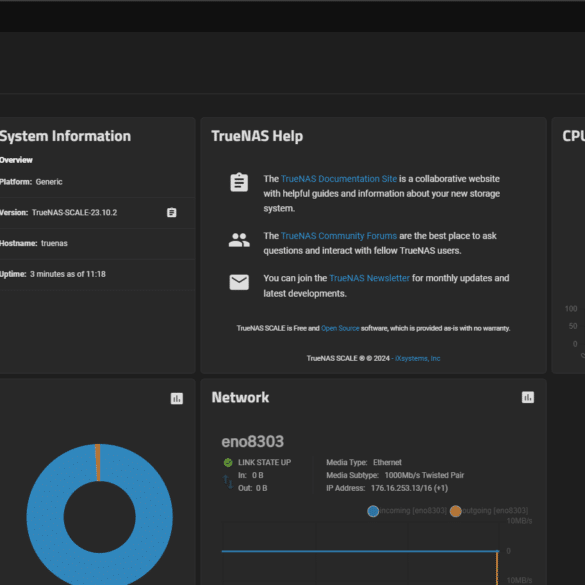The height and width of the screenshot is (585, 585).
Task: Open the TrueNAS Documentation Site link
Action: tap(339, 179)
